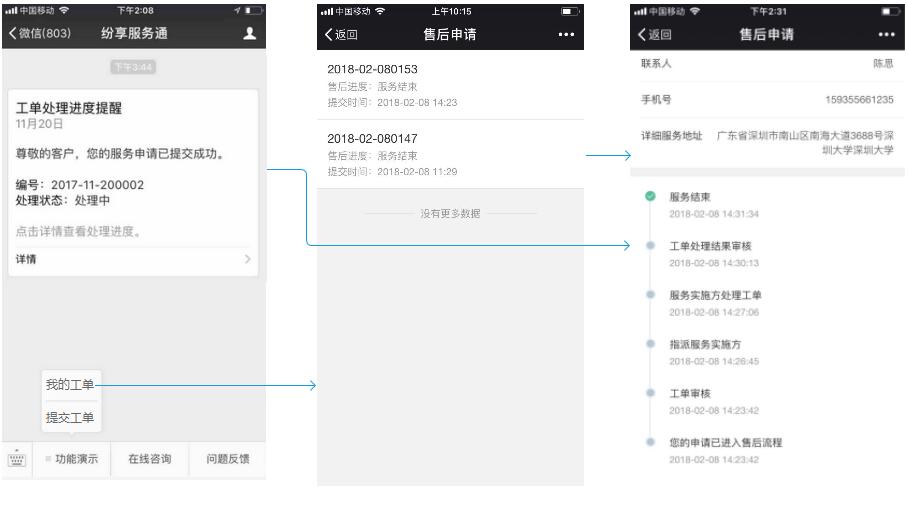908x509 pixels.
Task: Tap 返回 on the order list screen
Action: (x=342, y=35)
